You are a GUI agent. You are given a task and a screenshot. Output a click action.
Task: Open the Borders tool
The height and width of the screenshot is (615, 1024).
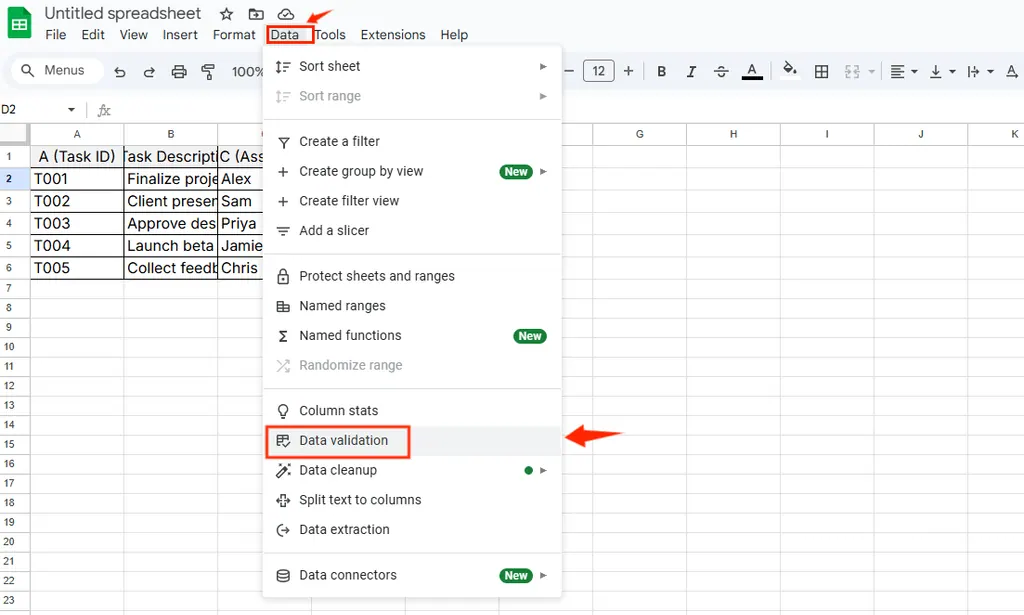coord(821,72)
